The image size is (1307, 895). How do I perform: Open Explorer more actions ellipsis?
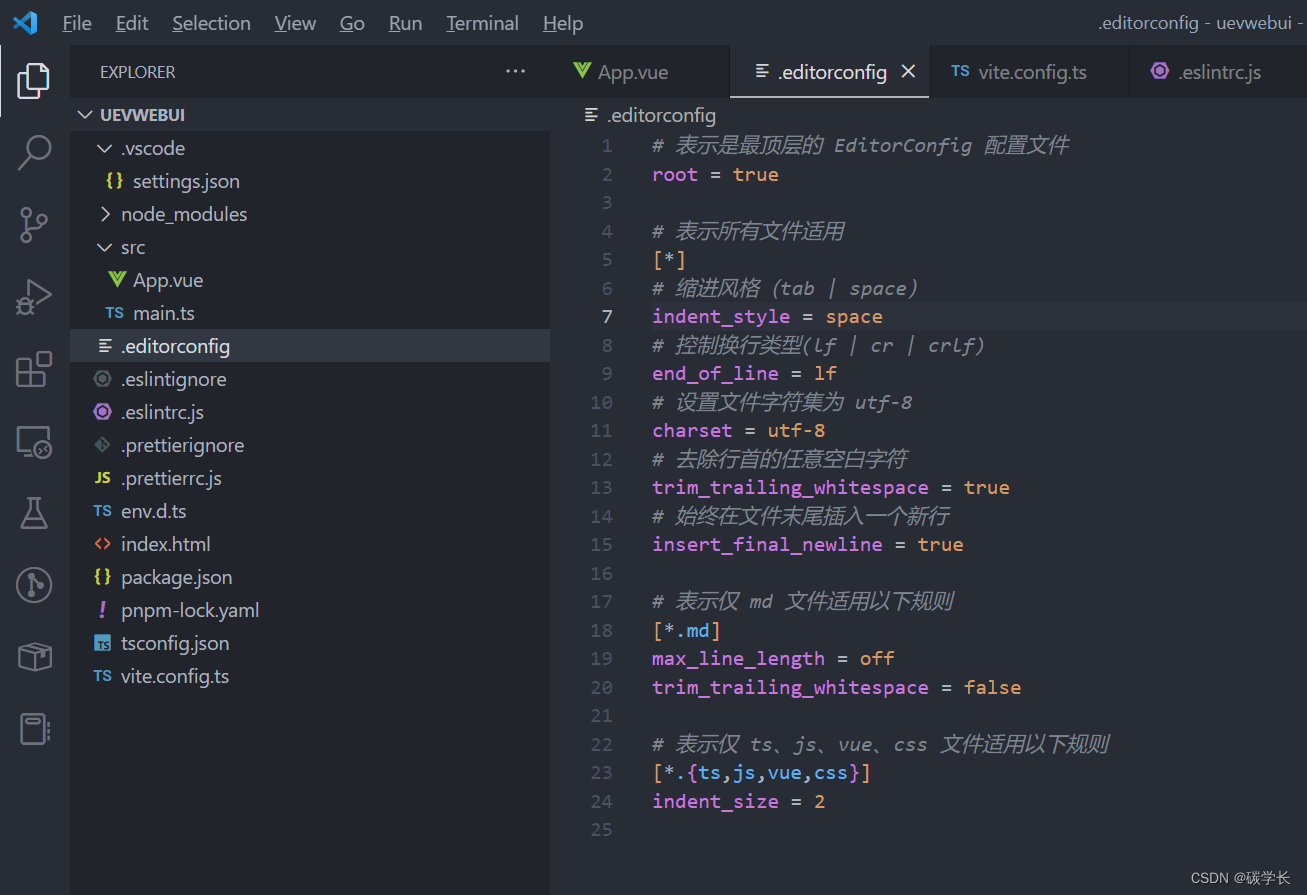tap(515, 71)
